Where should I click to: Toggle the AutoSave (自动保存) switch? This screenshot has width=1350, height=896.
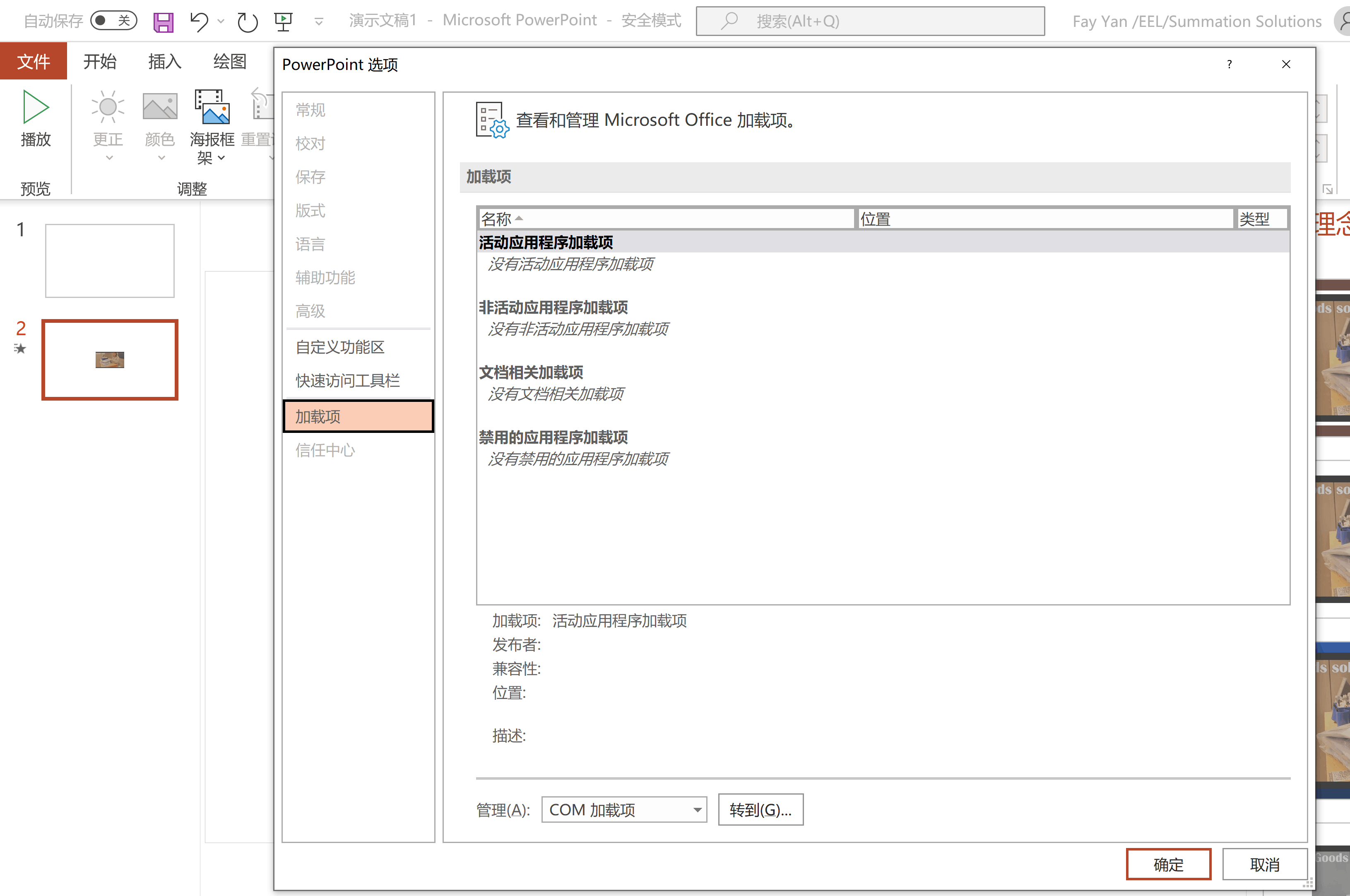pos(114,21)
